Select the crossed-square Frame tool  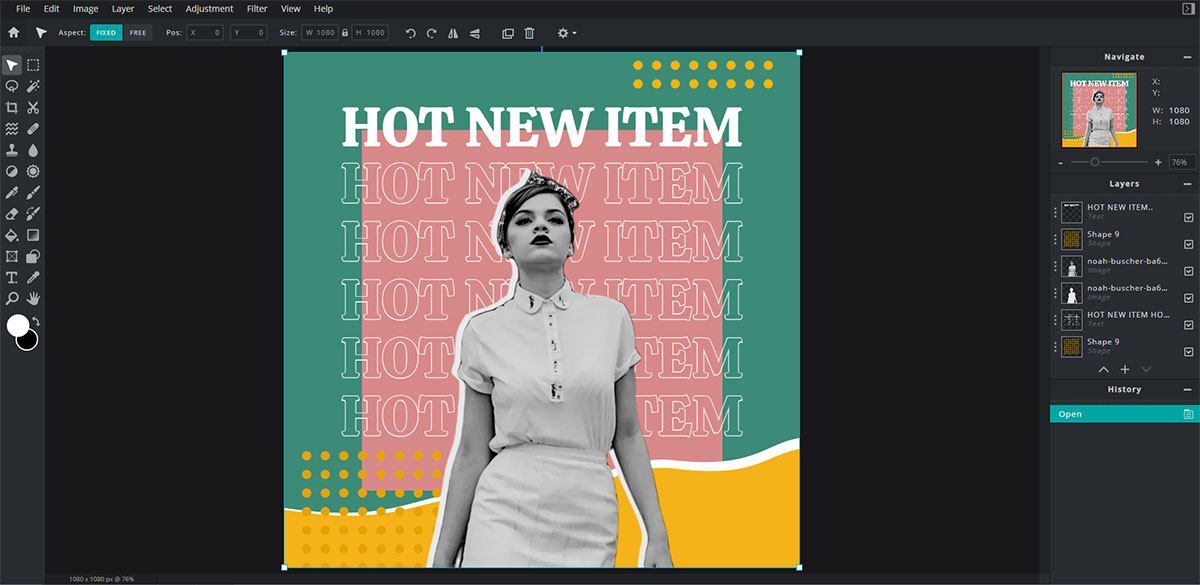[12, 256]
